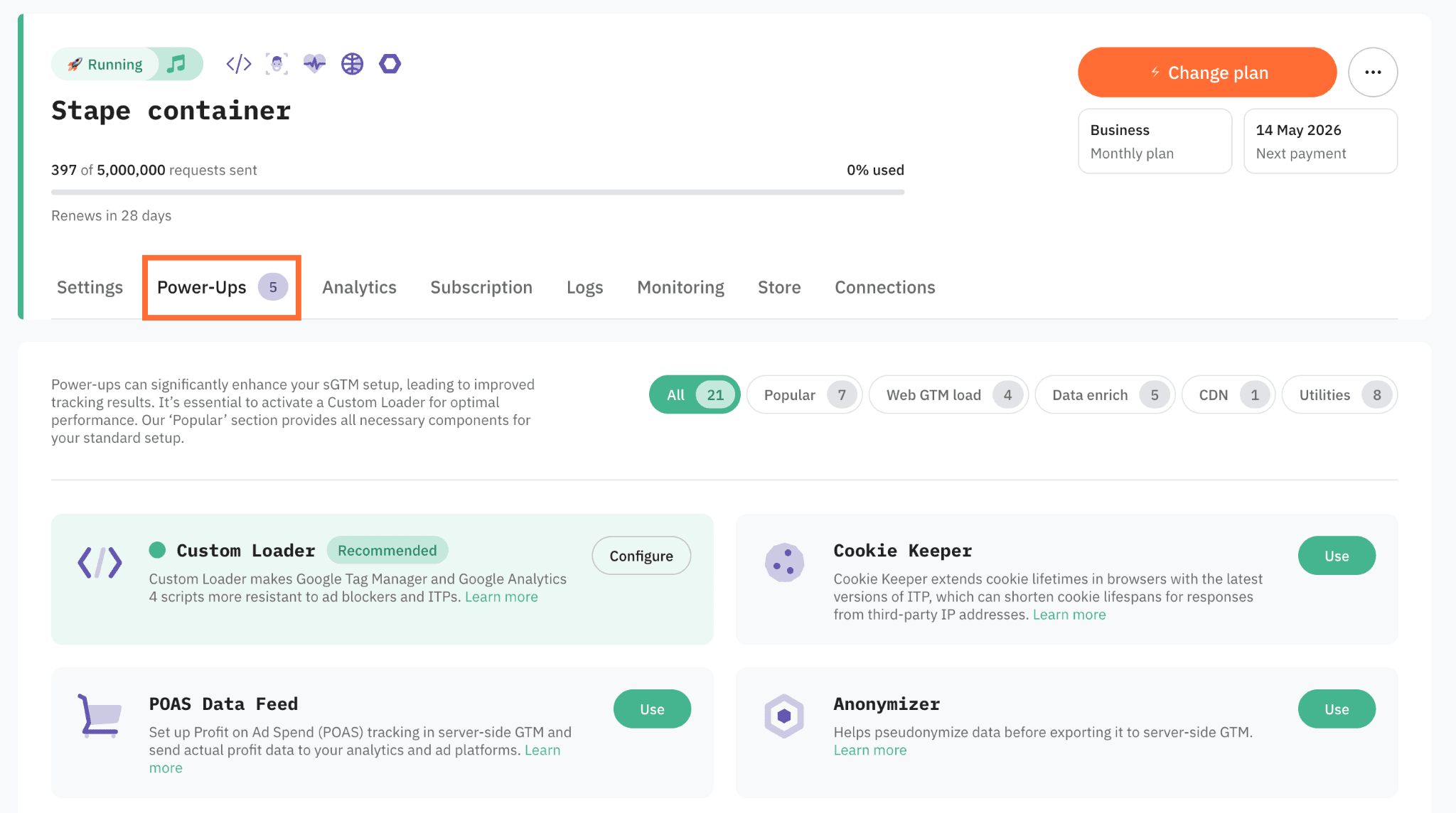Screen dimensions: 1456x813
Task: Click the POAS Data Feed cart icon
Action: 100,716
